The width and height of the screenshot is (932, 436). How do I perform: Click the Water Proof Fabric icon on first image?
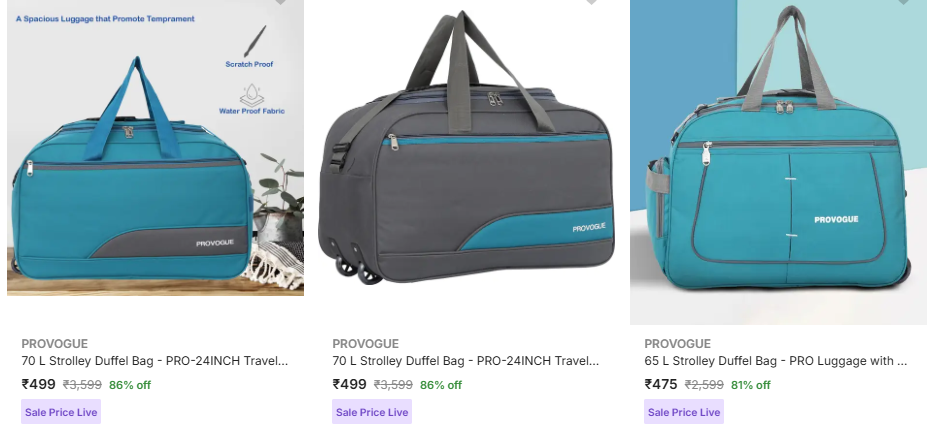coord(252,95)
